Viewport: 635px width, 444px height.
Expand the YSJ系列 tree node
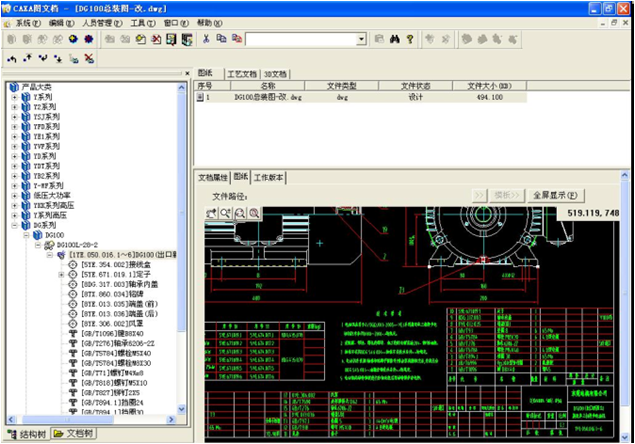(15, 117)
